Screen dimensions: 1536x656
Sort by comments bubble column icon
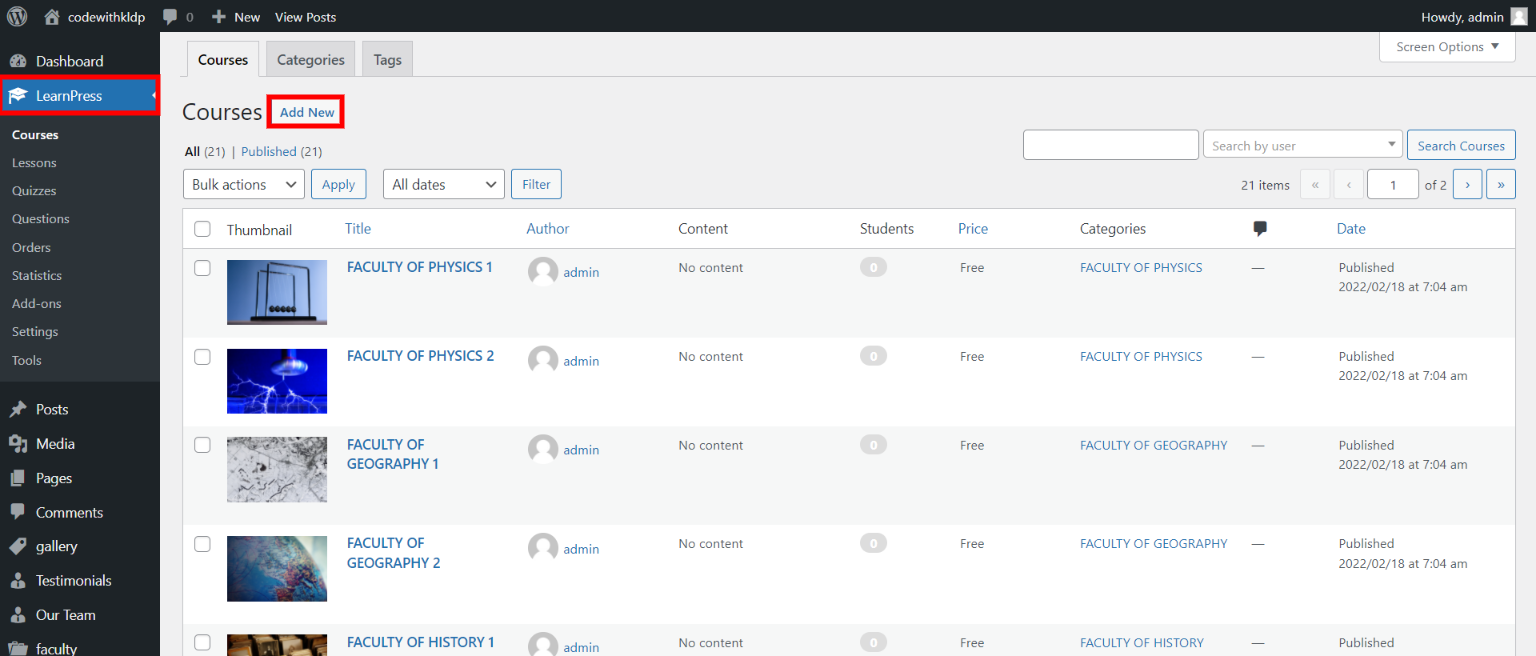(x=1260, y=229)
